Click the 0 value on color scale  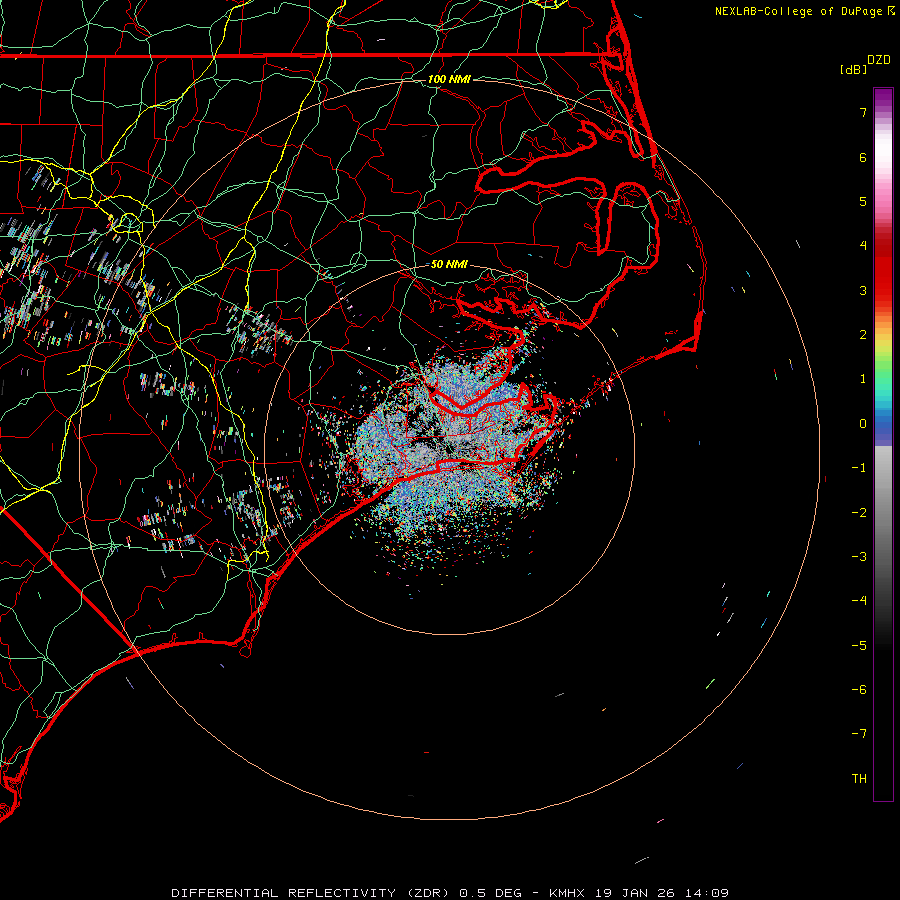coord(863,424)
